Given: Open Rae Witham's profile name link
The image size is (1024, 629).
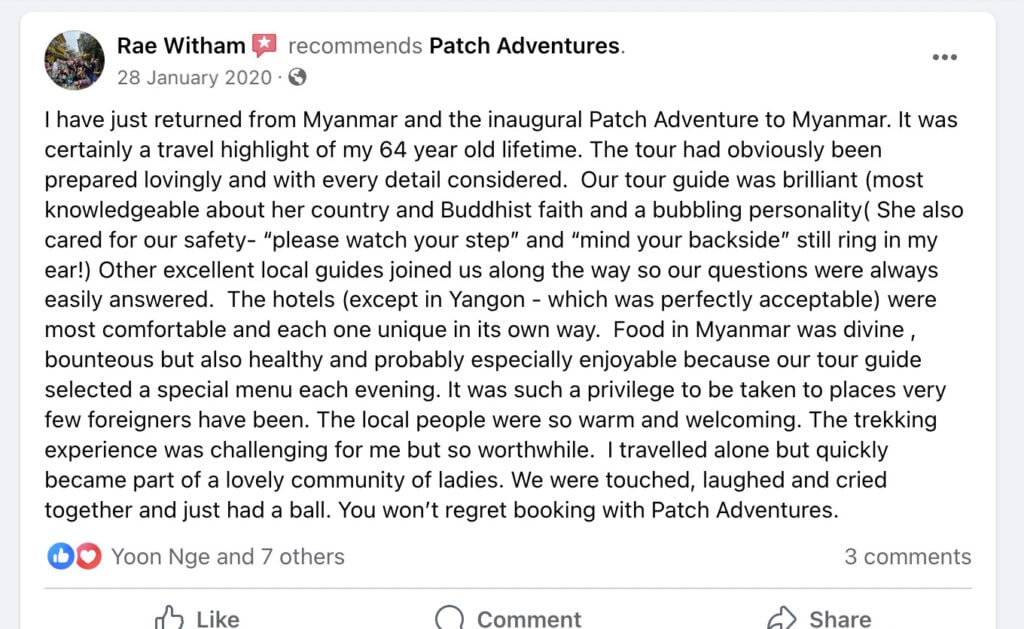Looking at the screenshot, I should [181, 46].
